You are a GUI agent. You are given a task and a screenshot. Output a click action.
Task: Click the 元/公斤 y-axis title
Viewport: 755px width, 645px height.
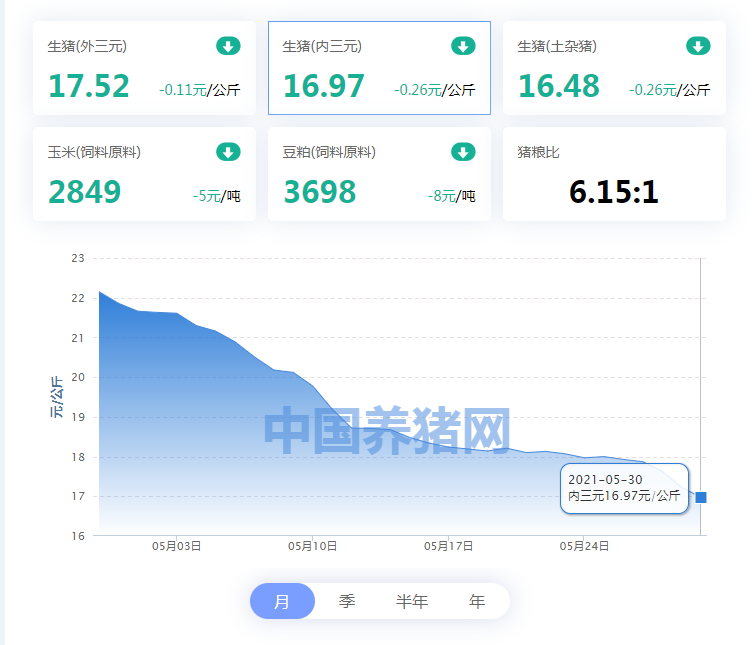click(x=57, y=397)
